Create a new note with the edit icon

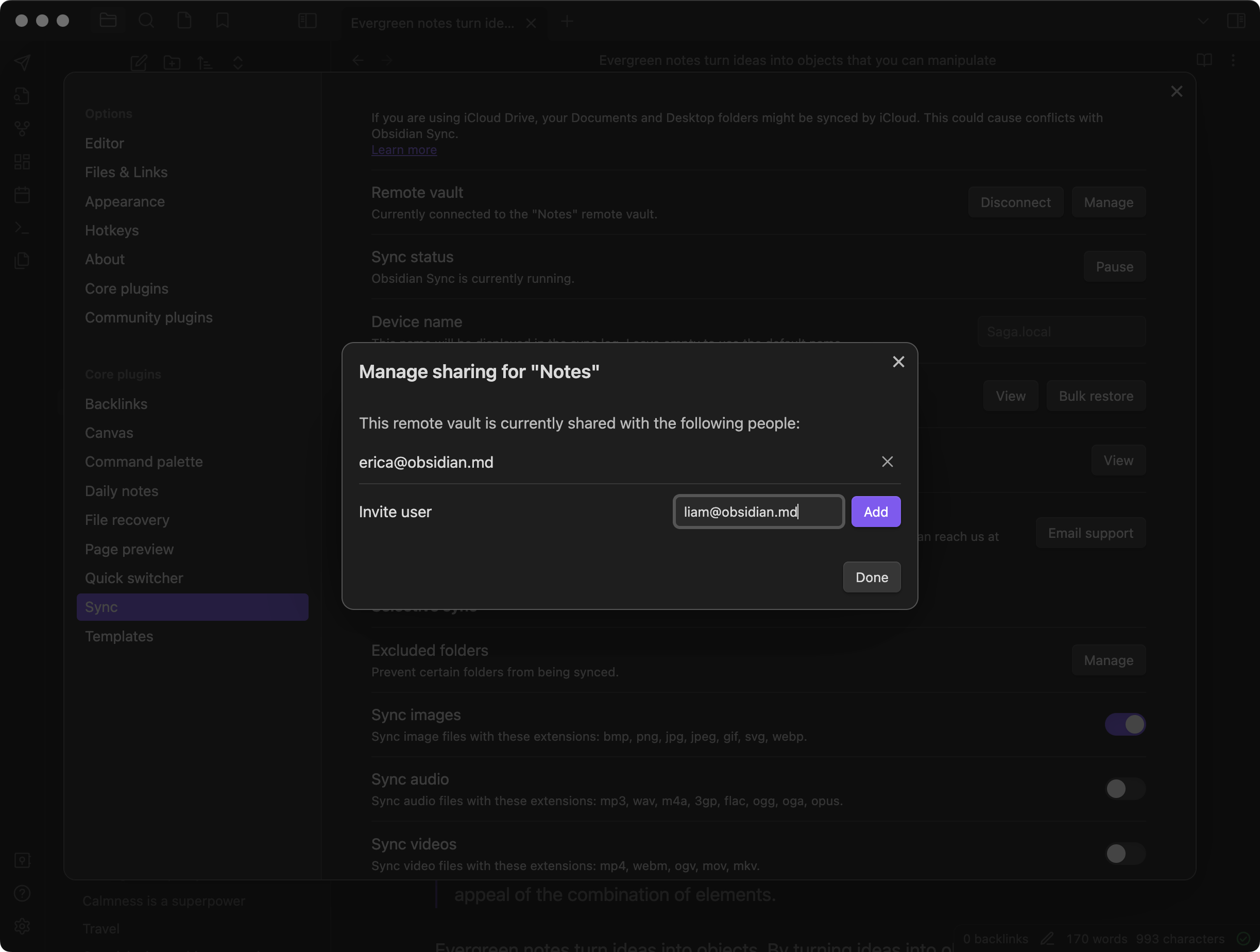point(140,63)
